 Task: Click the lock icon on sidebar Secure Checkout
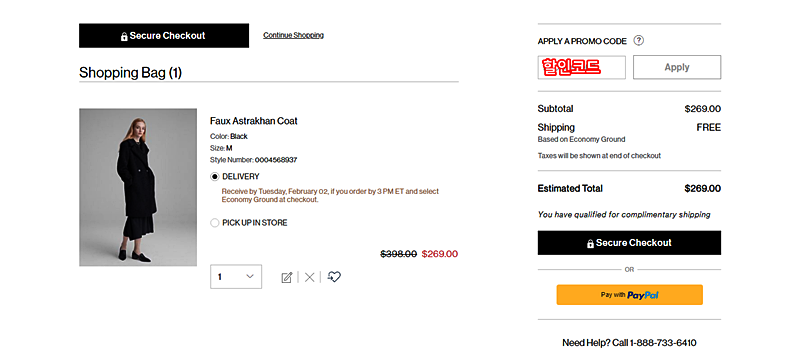[x=590, y=244]
